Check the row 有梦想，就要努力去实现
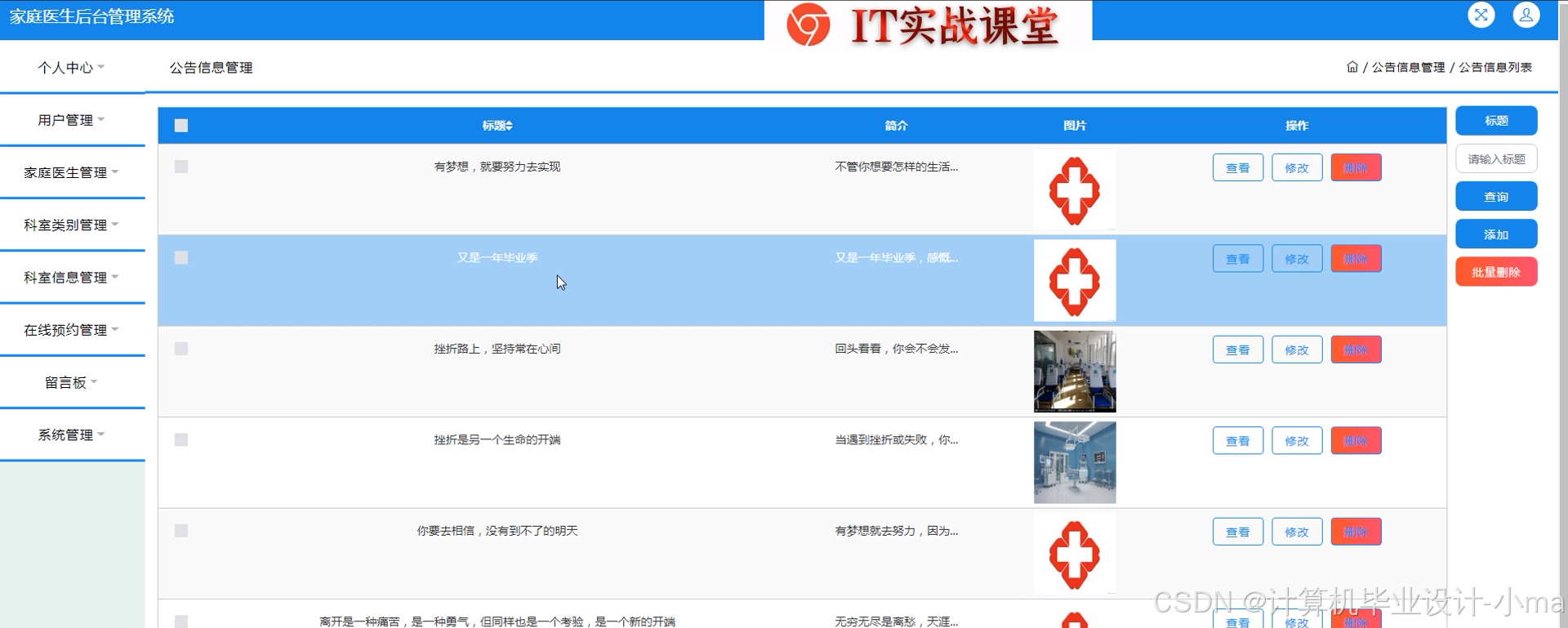This screenshot has width=1568, height=628. coord(181,167)
